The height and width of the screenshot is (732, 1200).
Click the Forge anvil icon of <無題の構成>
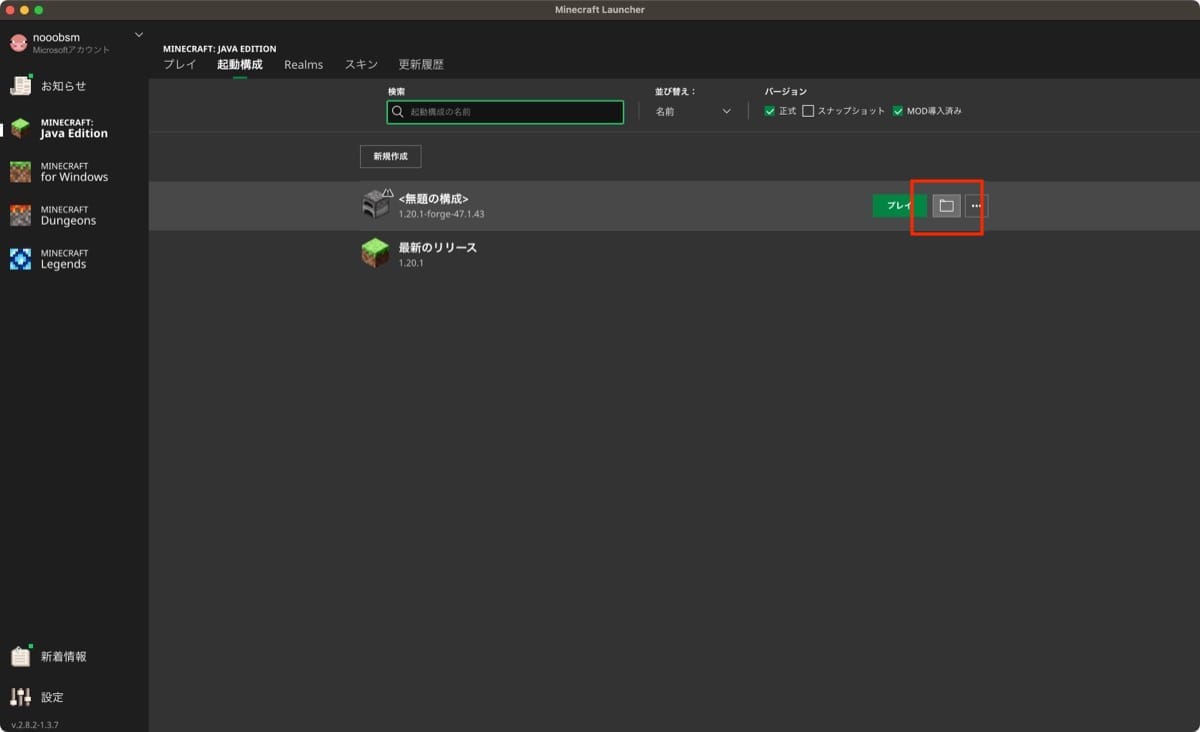(376, 203)
